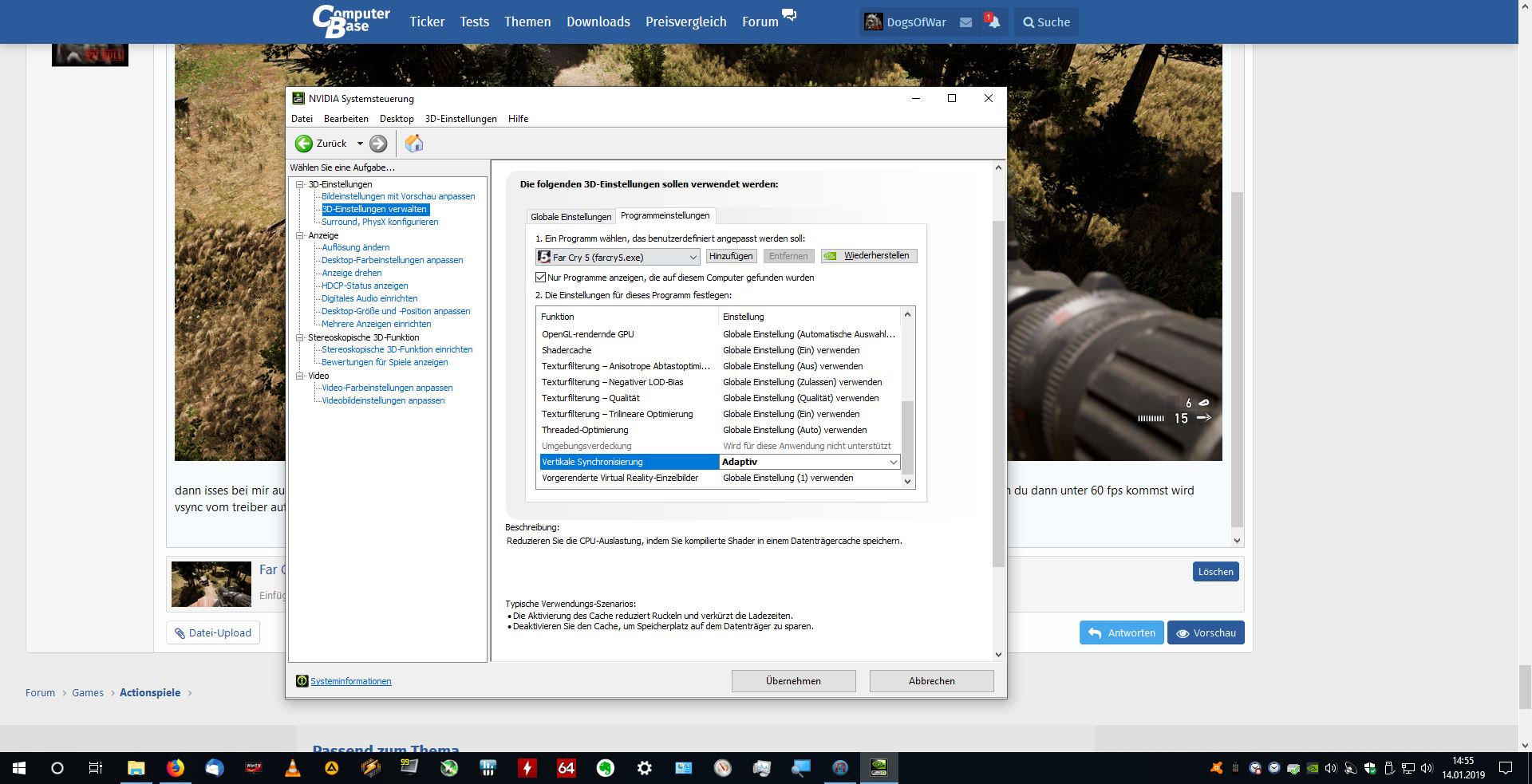
Task: Open the Action Center notification icon
Action: click(1506, 768)
